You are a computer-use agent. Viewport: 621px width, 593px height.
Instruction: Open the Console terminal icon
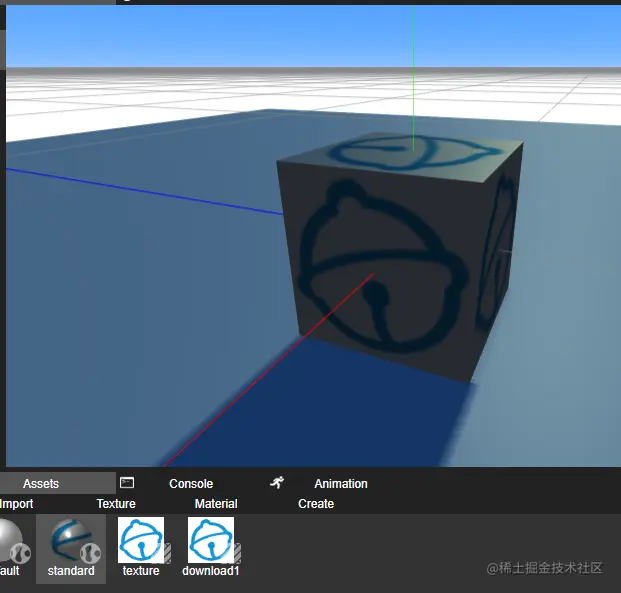(x=127, y=482)
